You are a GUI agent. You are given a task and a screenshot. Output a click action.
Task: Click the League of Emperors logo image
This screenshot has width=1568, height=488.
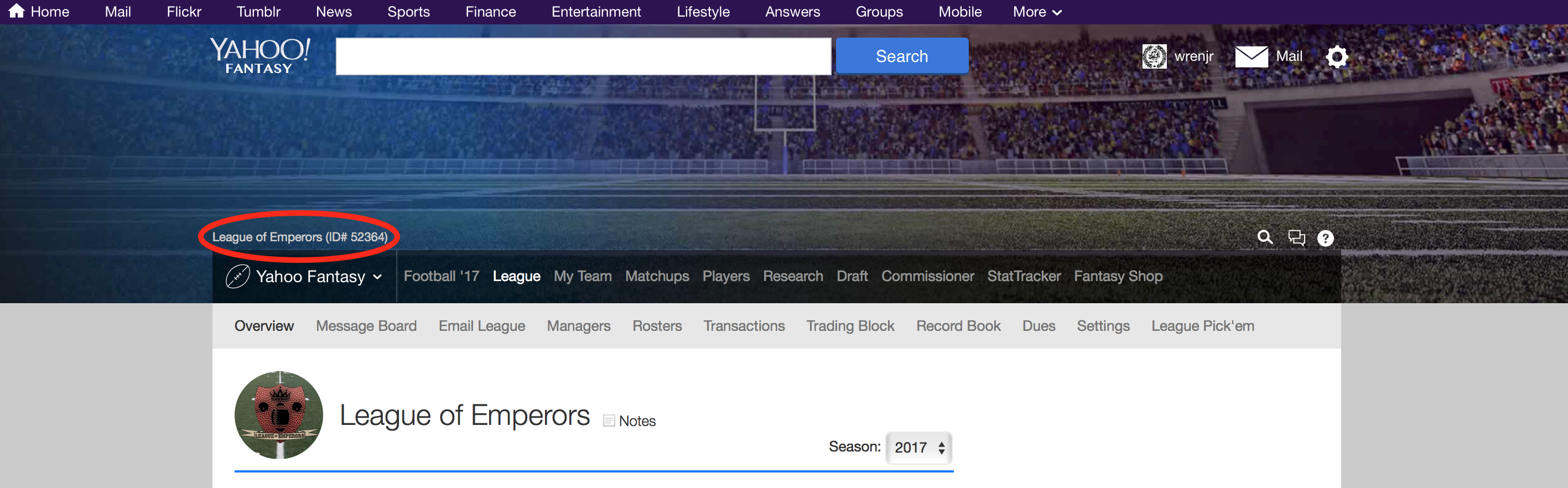pos(279,415)
